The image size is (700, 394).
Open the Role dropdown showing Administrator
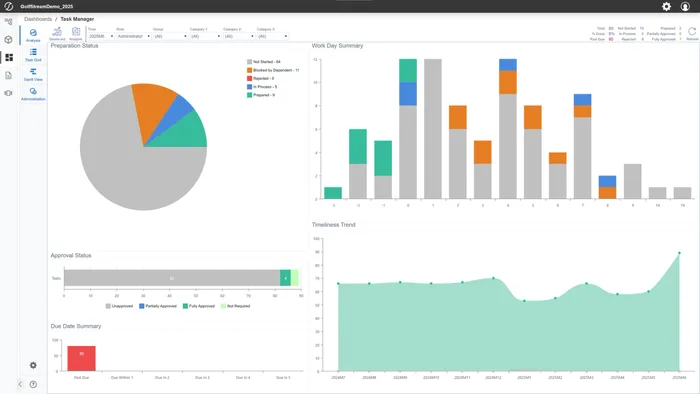[133, 36]
